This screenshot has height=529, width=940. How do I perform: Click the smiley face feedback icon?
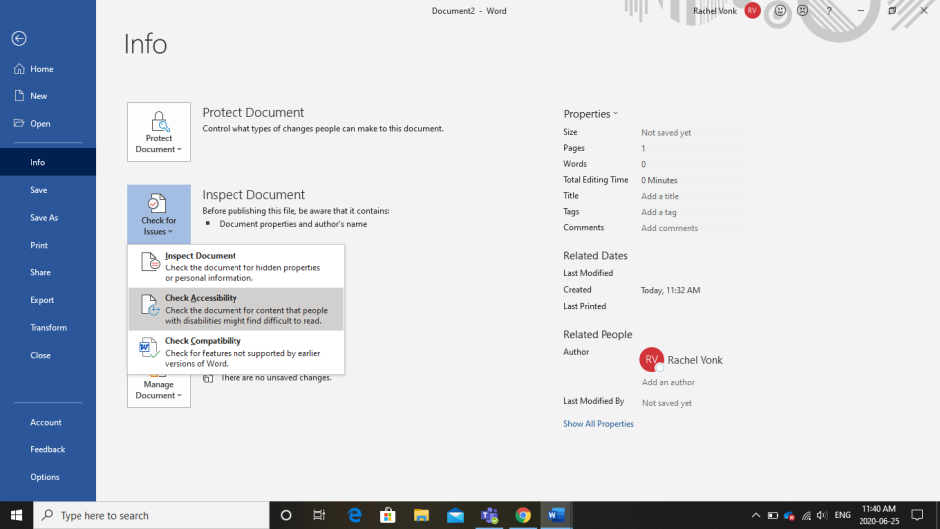click(780, 11)
